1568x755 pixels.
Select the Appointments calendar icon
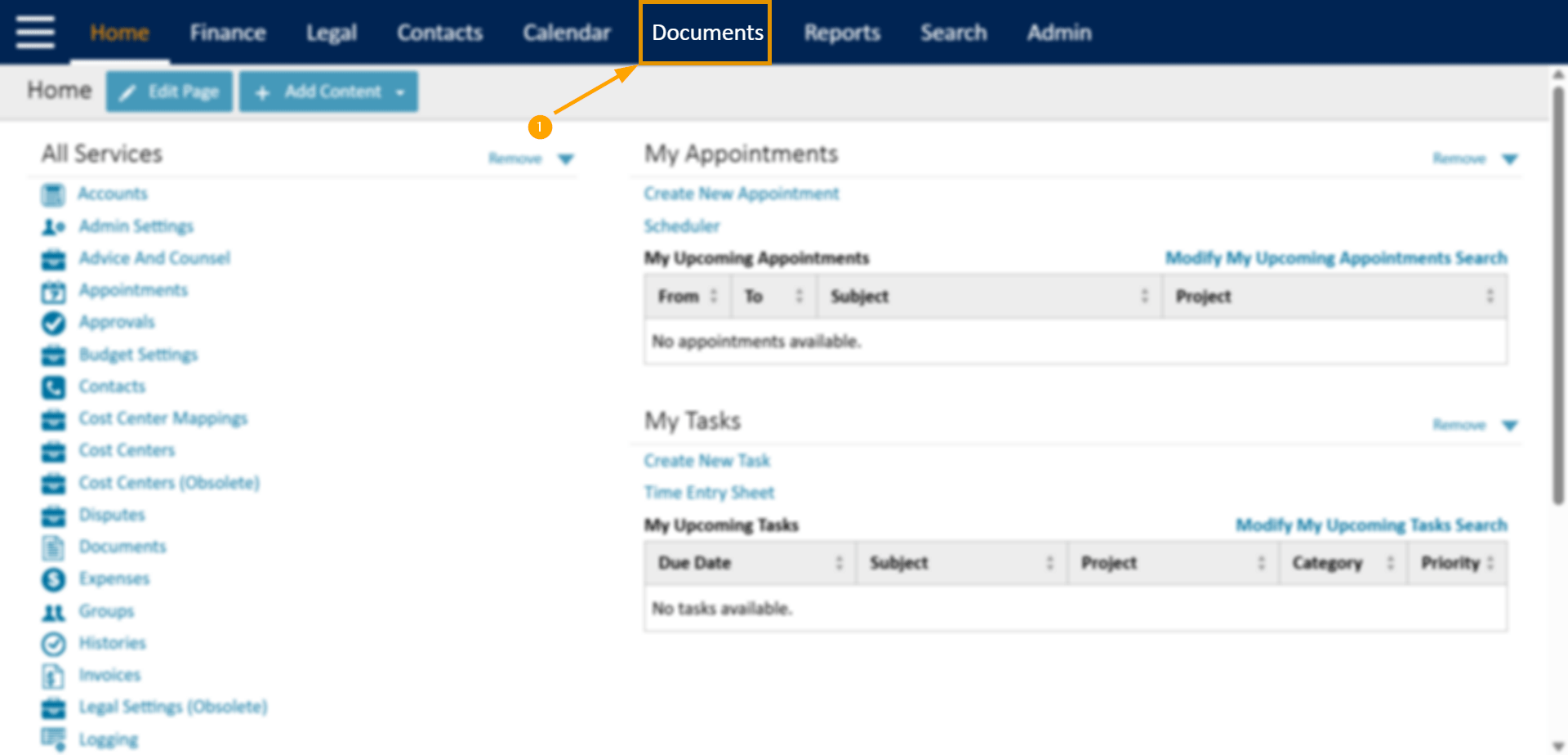[52, 291]
